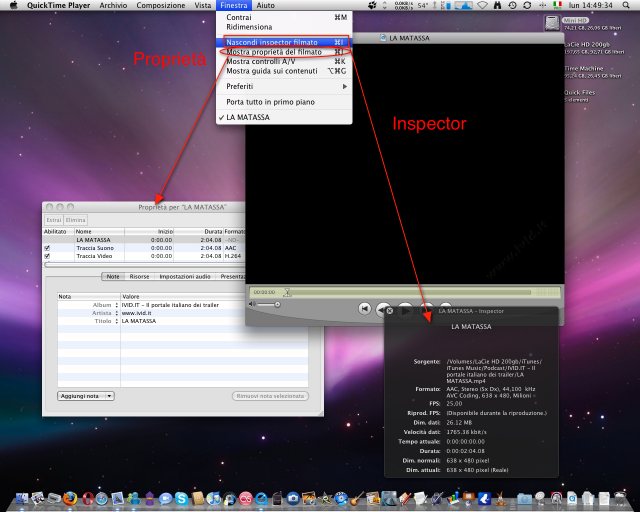
Task: Open the Mini HD drive on desktop
Action: (x=552, y=23)
